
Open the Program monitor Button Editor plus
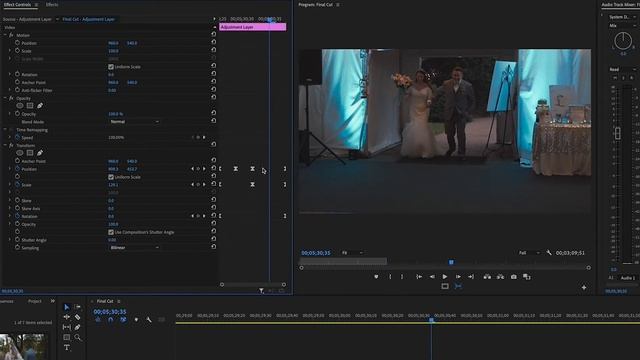tap(584, 287)
